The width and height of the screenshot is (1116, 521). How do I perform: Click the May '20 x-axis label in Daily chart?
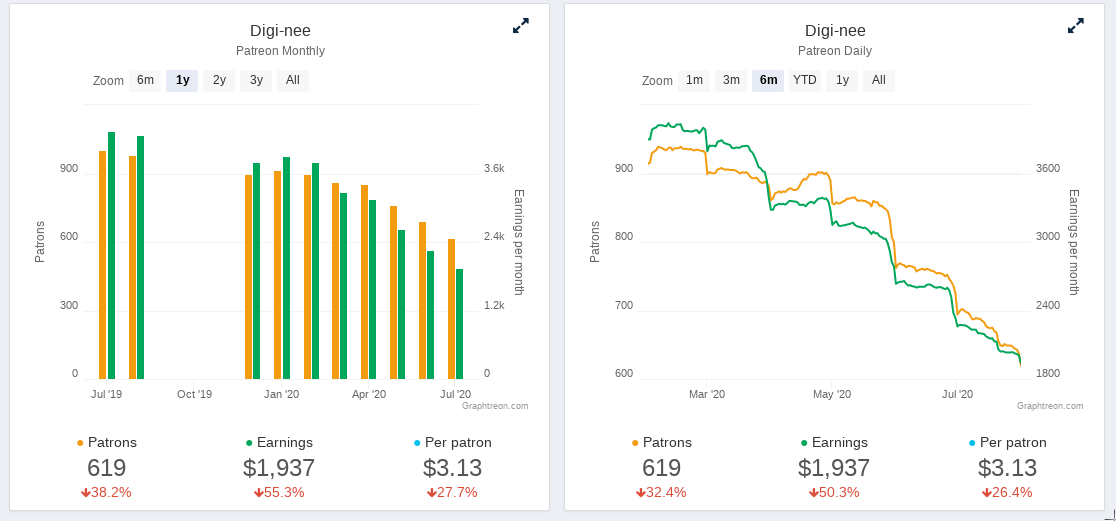pyautogui.click(x=832, y=394)
